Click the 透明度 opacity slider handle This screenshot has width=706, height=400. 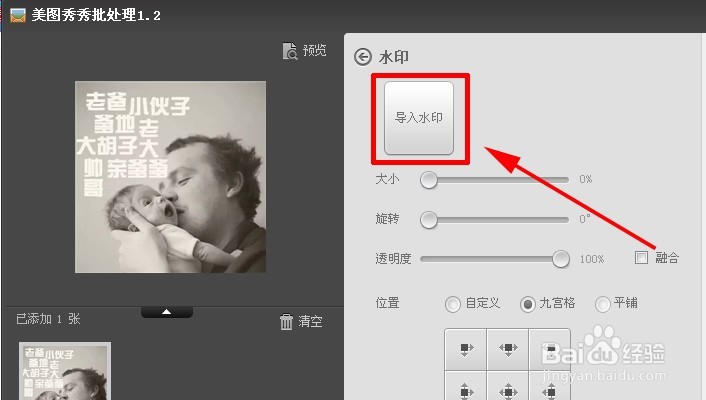(x=561, y=259)
